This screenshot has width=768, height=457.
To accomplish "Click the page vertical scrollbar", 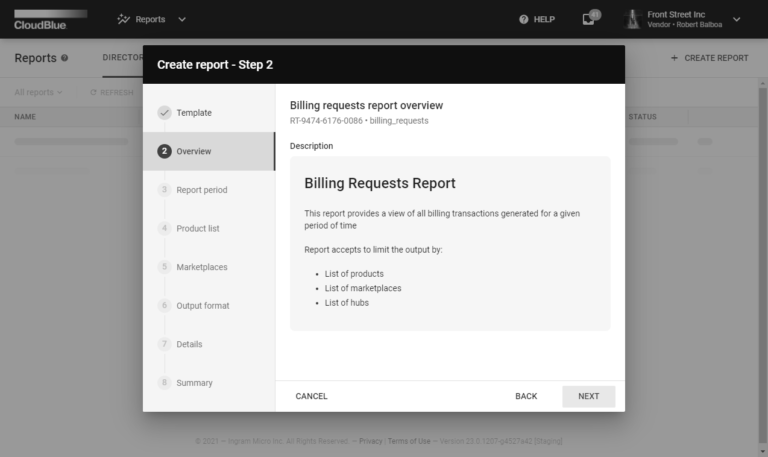I will tap(763, 265).
